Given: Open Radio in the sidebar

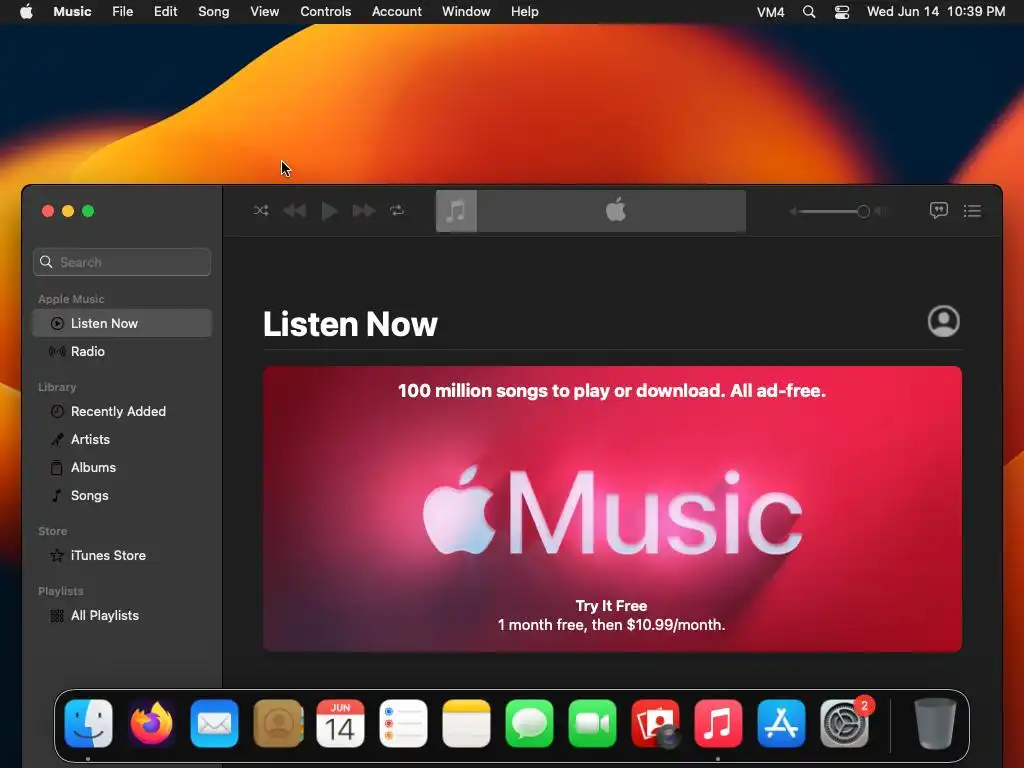Looking at the screenshot, I should [x=122, y=351].
